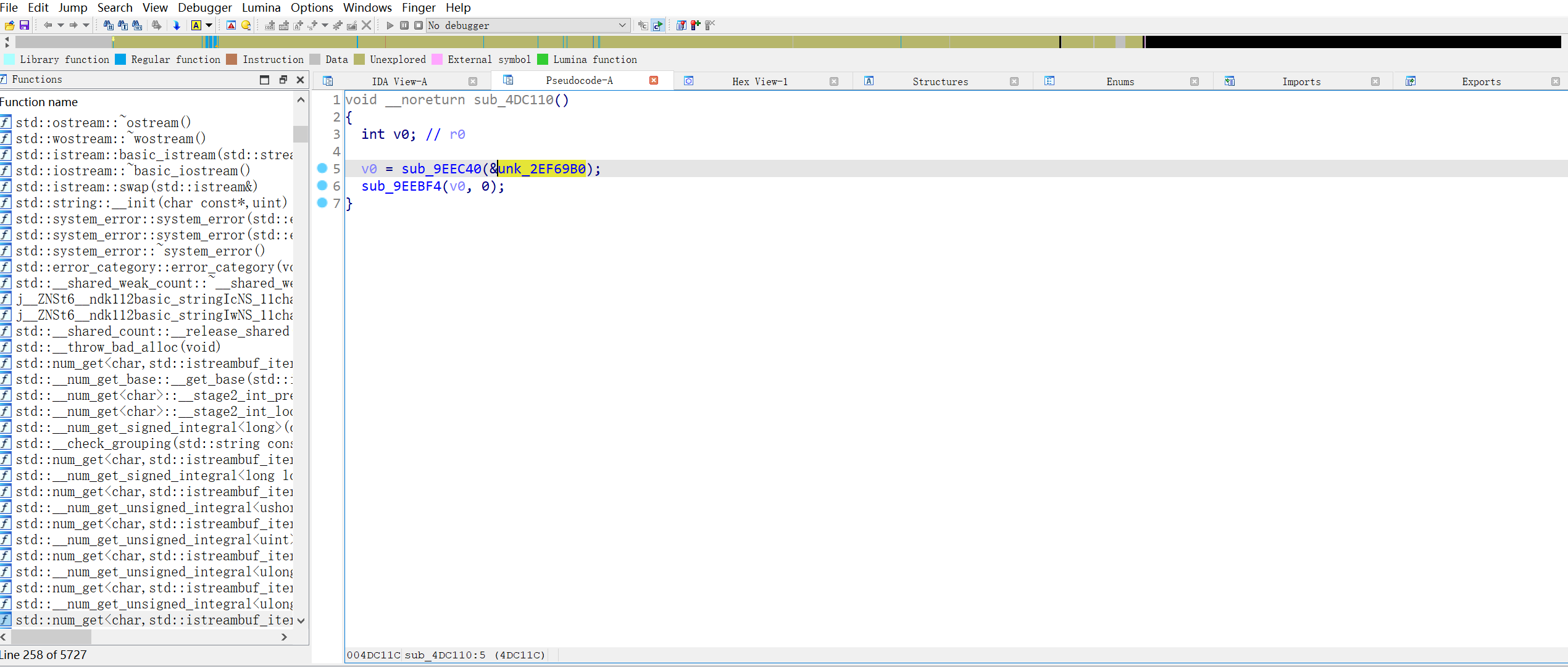Click the blue down-arrow jump icon
1568x667 pixels.
177,25
